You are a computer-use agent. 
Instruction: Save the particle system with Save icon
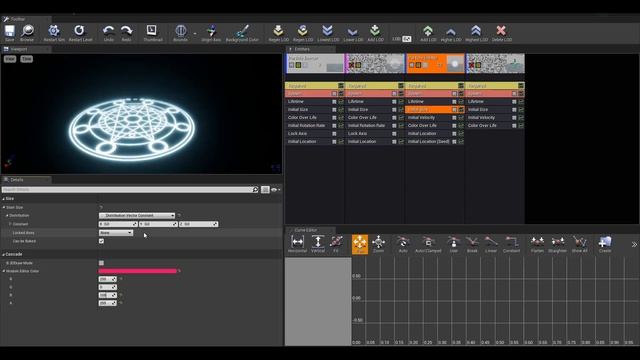(x=9, y=33)
